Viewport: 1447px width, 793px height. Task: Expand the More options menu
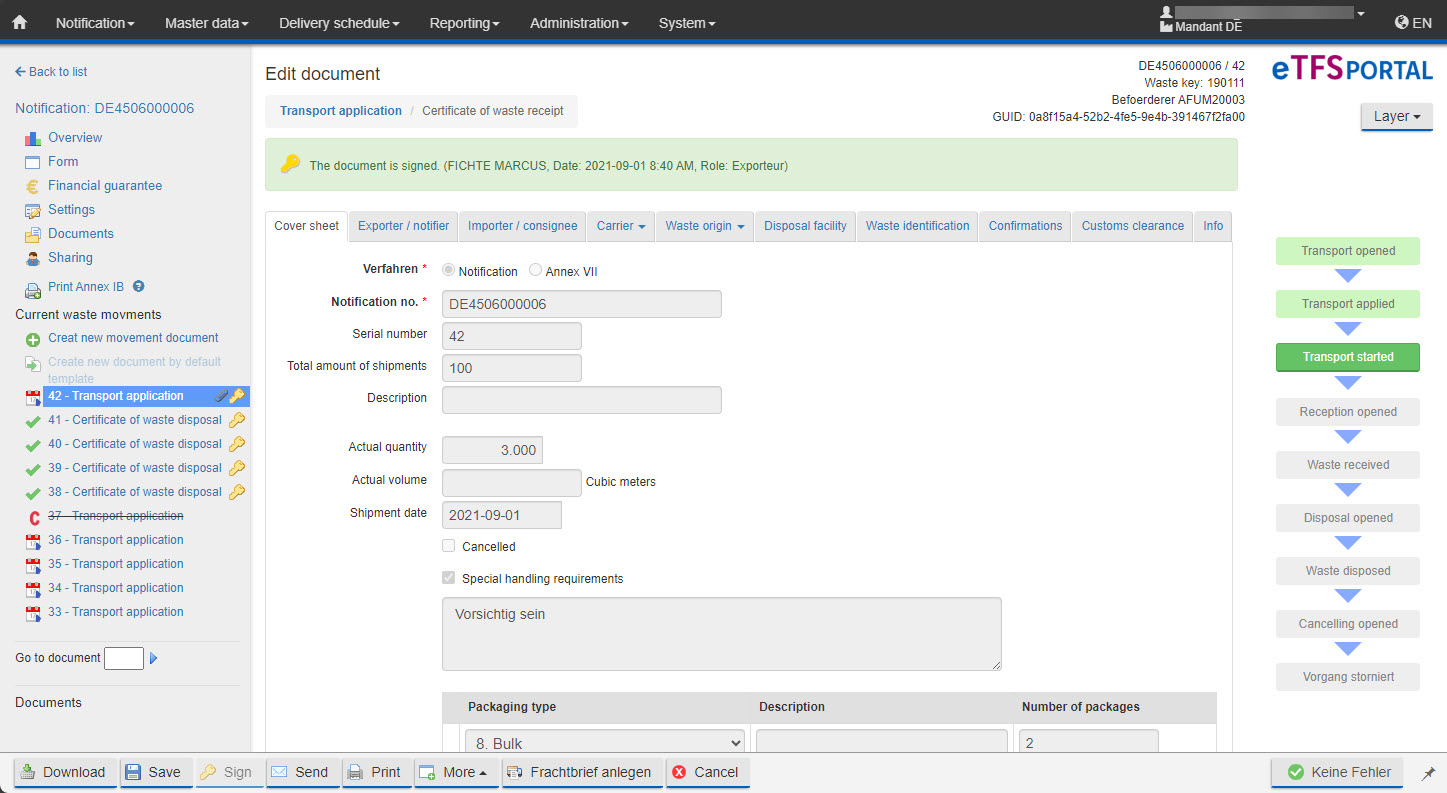click(x=457, y=772)
